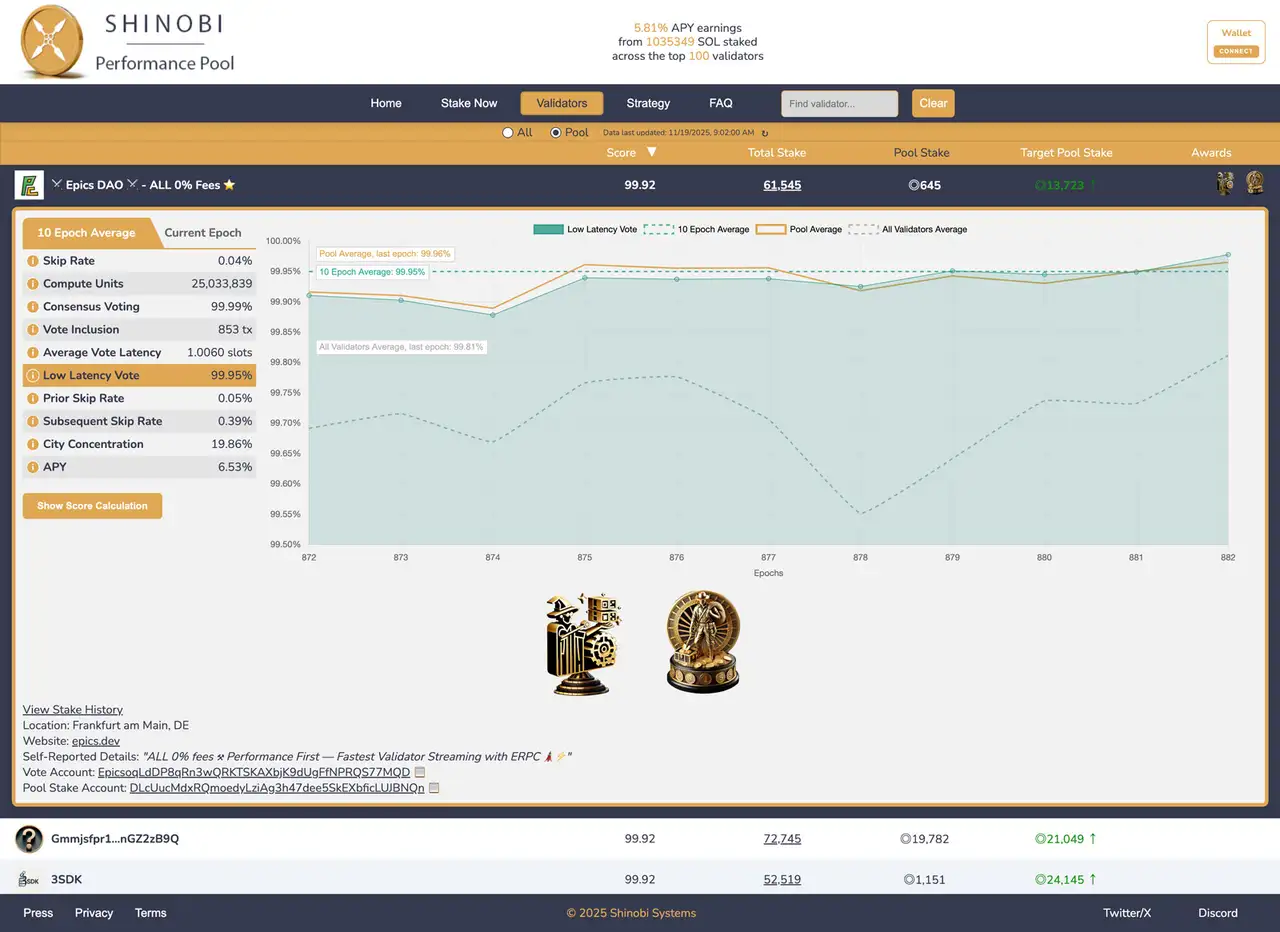This screenshot has width=1280, height=932.
Task: Click the teal Low Latency Vote legend swatch
Action: click(x=548, y=229)
